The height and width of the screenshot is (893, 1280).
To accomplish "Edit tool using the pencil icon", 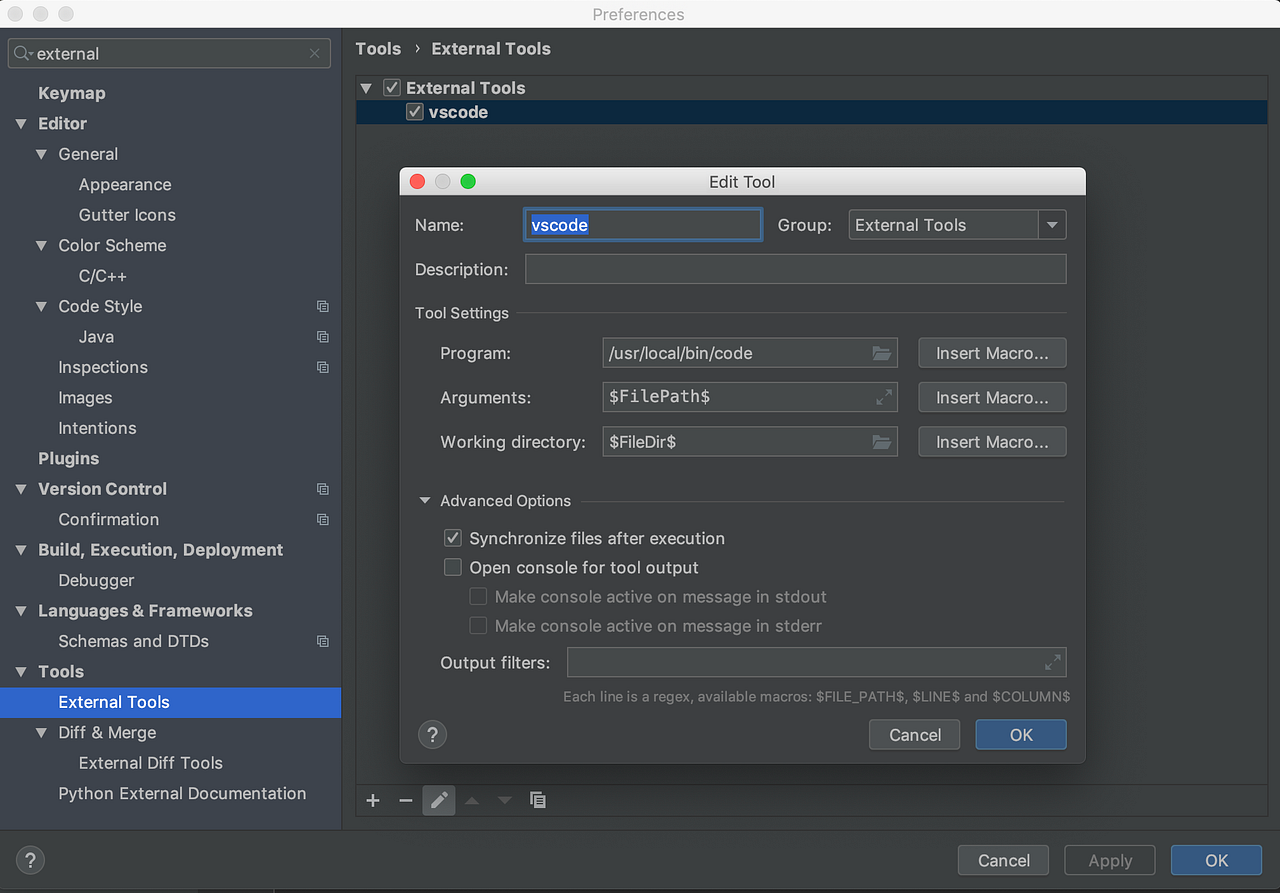I will click(438, 800).
